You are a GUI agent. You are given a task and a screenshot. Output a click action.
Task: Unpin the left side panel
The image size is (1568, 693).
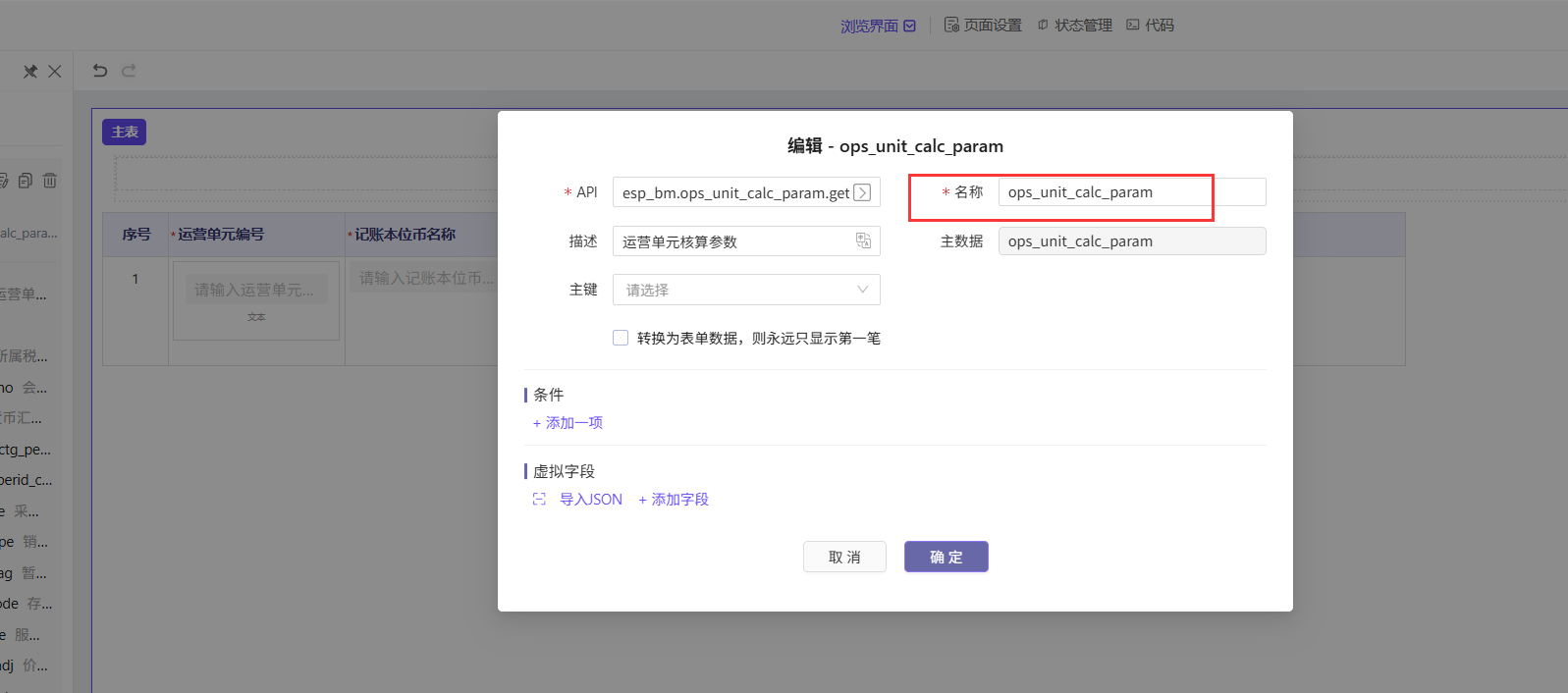click(x=30, y=72)
